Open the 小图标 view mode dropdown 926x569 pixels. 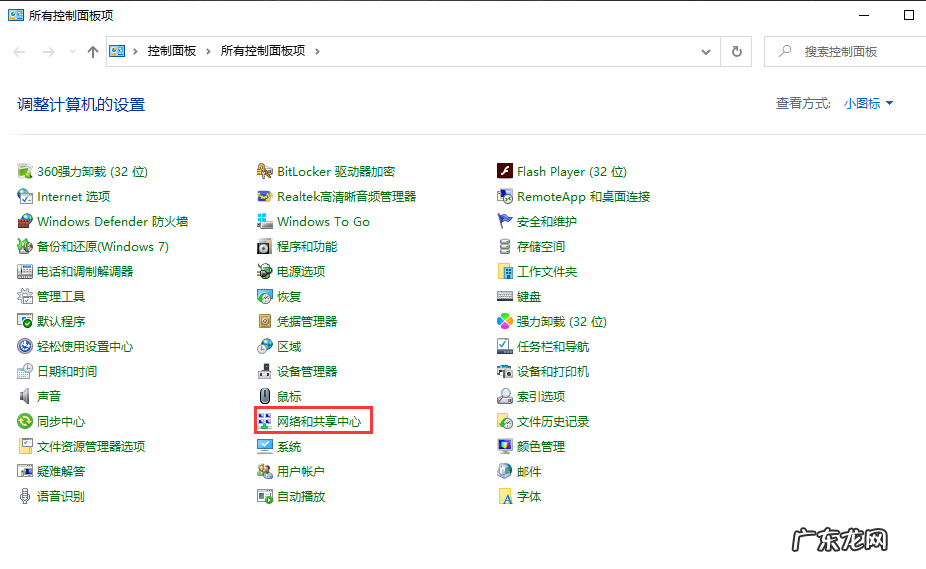[x=868, y=103]
